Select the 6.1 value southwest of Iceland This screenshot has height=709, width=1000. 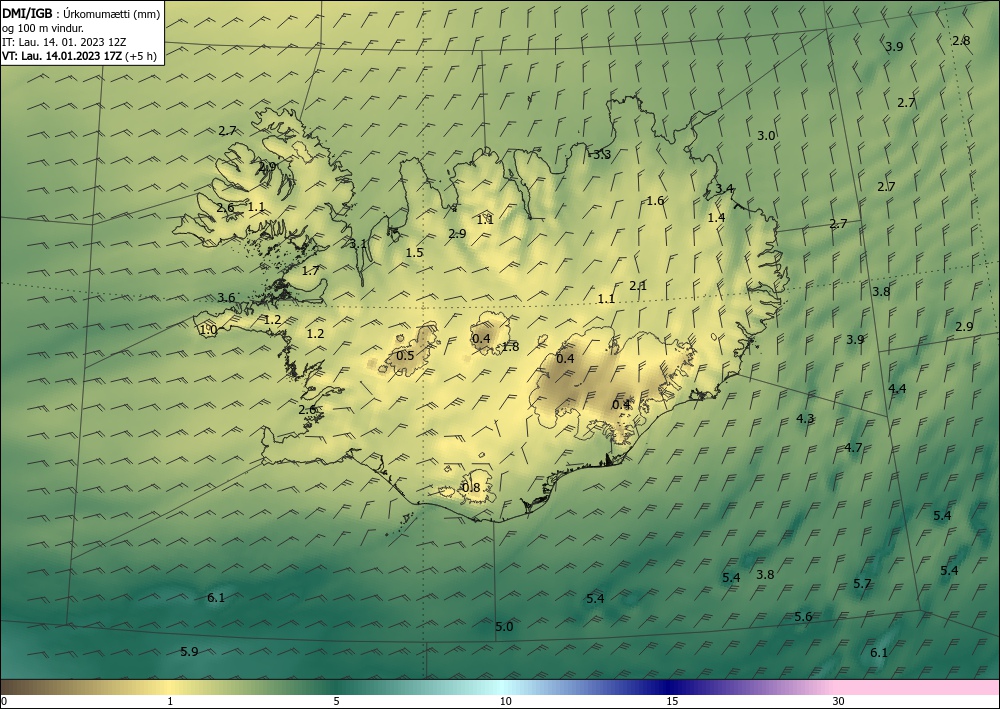[216, 598]
